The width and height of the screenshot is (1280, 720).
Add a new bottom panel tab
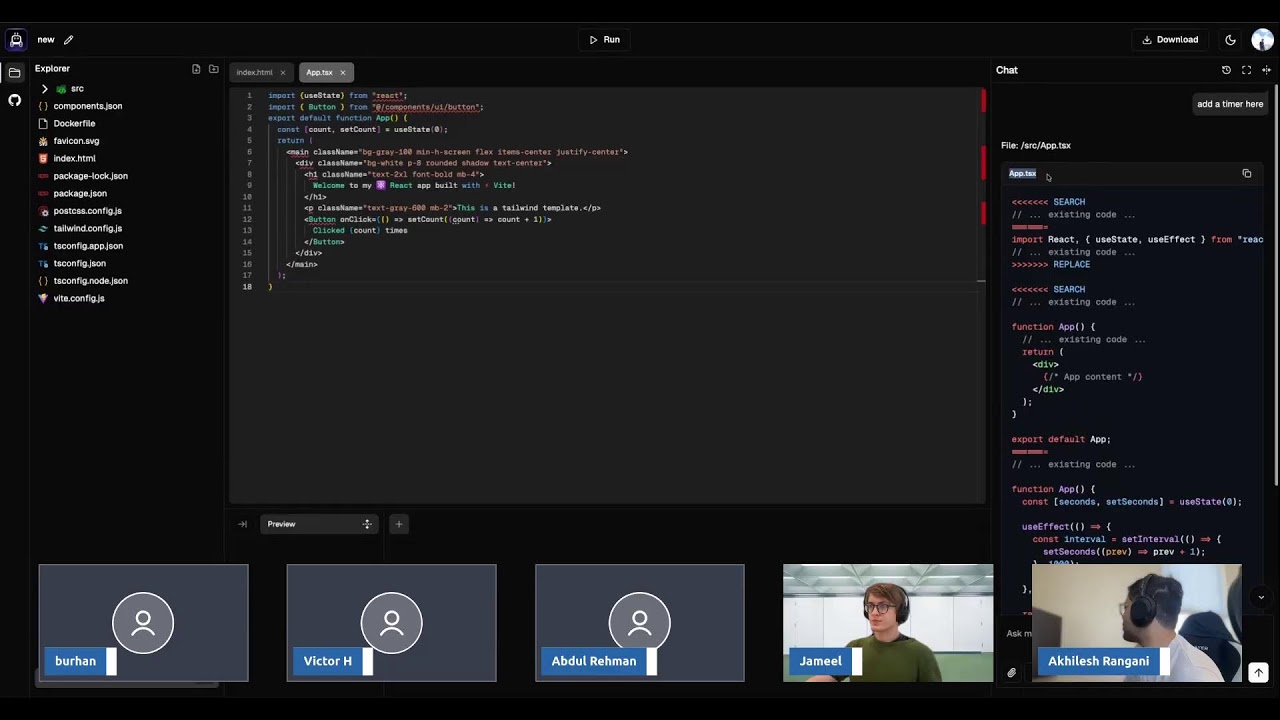click(x=398, y=524)
